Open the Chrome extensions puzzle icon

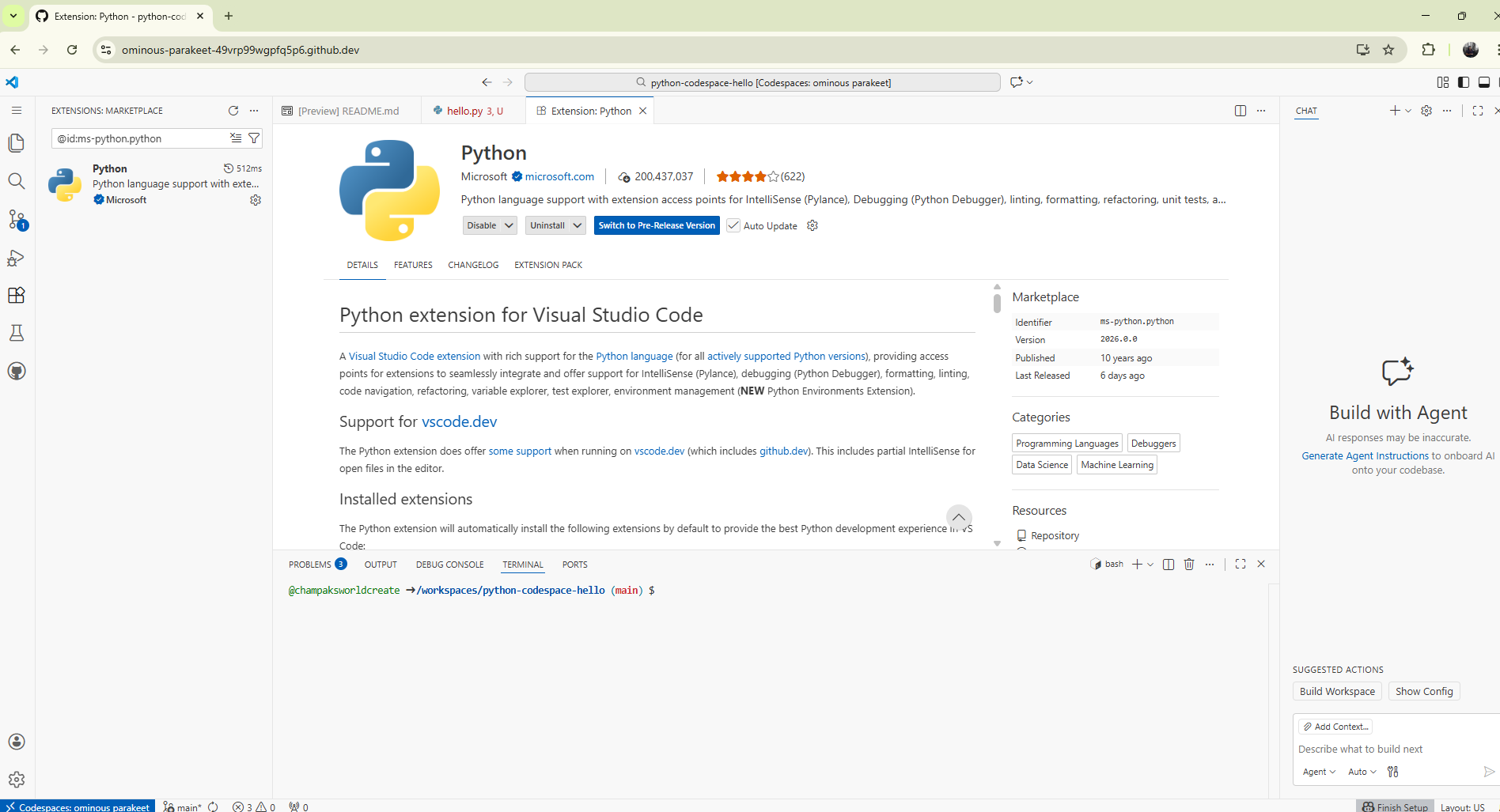[x=1428, y=50]
